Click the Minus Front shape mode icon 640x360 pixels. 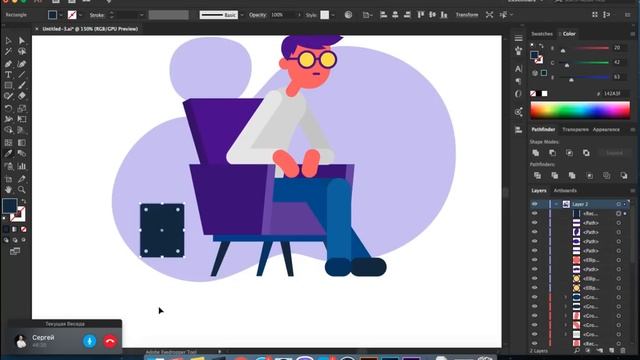(x=553, y=153)
